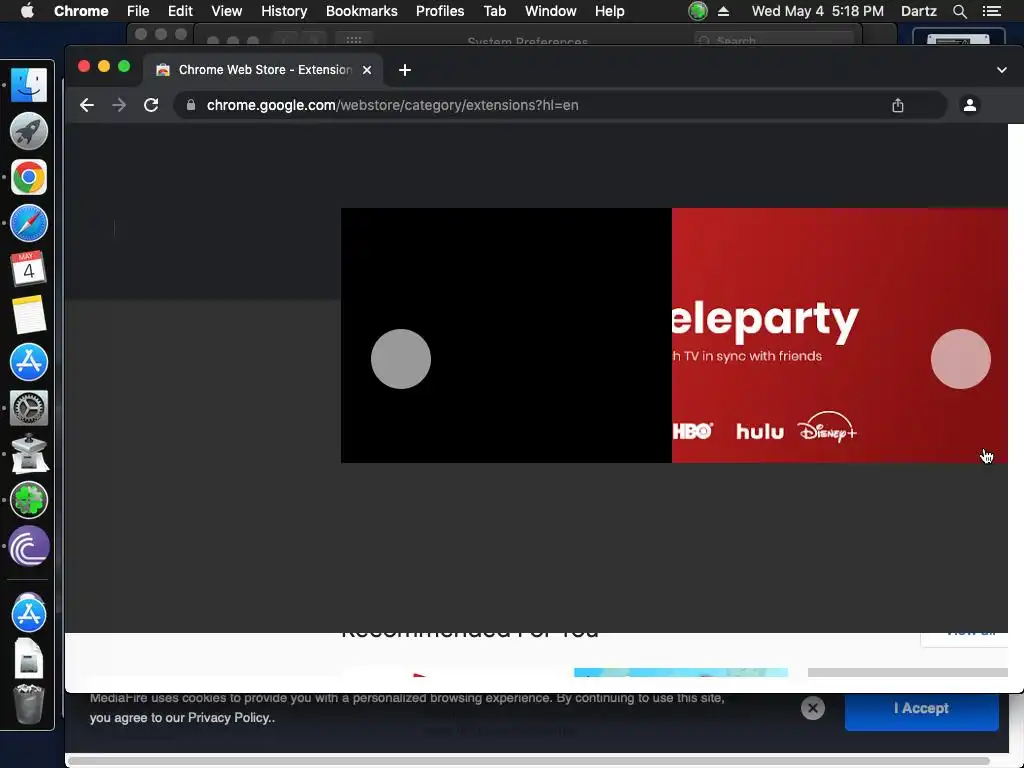Open Calendar icon showing May 4
The image size is (1024, 768).
[x=29, y=269]
